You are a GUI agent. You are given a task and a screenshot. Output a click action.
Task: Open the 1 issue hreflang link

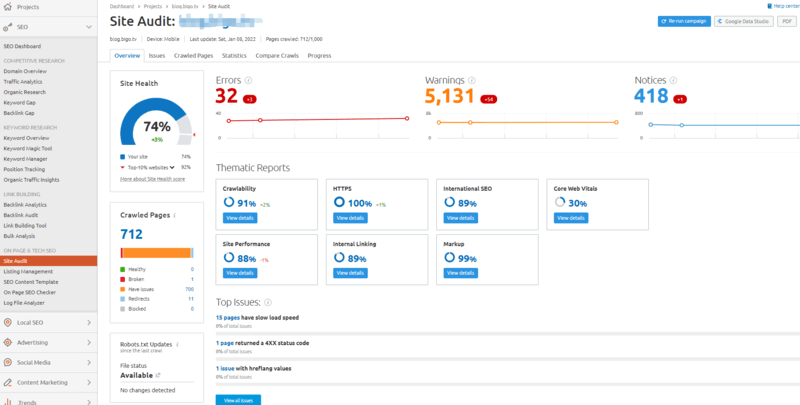[226, 368]
